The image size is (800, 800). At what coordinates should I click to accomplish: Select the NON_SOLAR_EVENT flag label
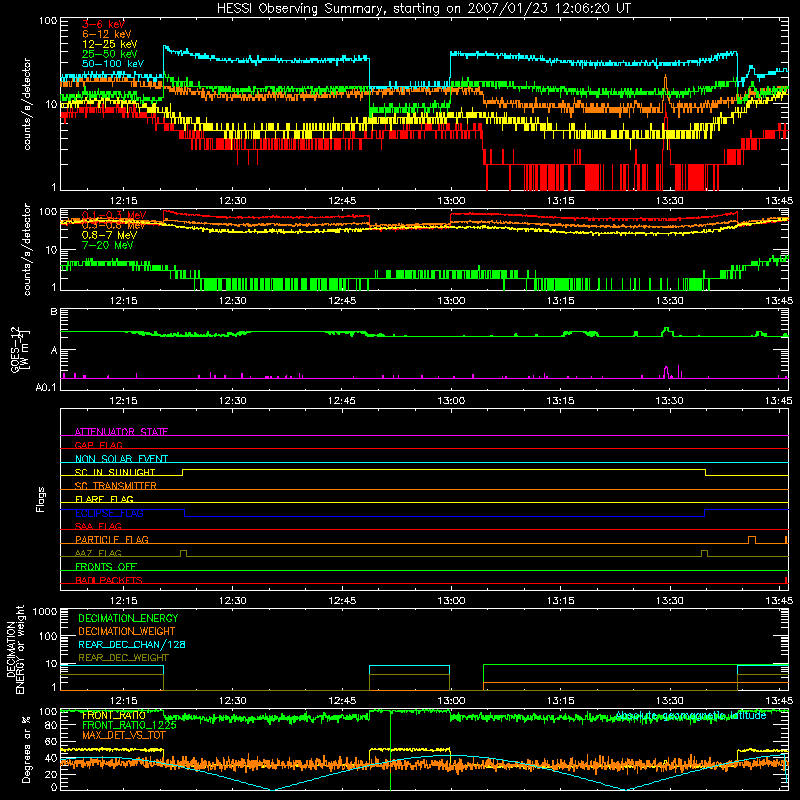121,459
